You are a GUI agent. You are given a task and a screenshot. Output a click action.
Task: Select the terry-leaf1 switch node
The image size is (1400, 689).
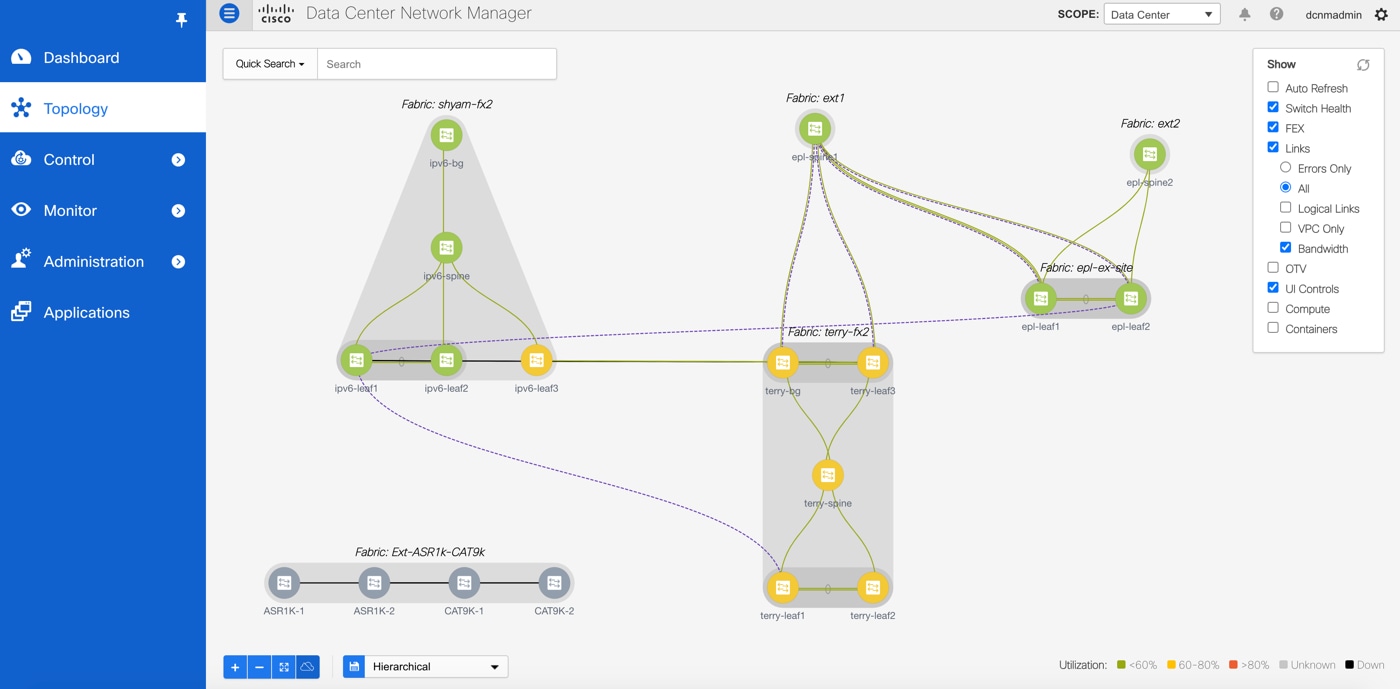point(783,587)
